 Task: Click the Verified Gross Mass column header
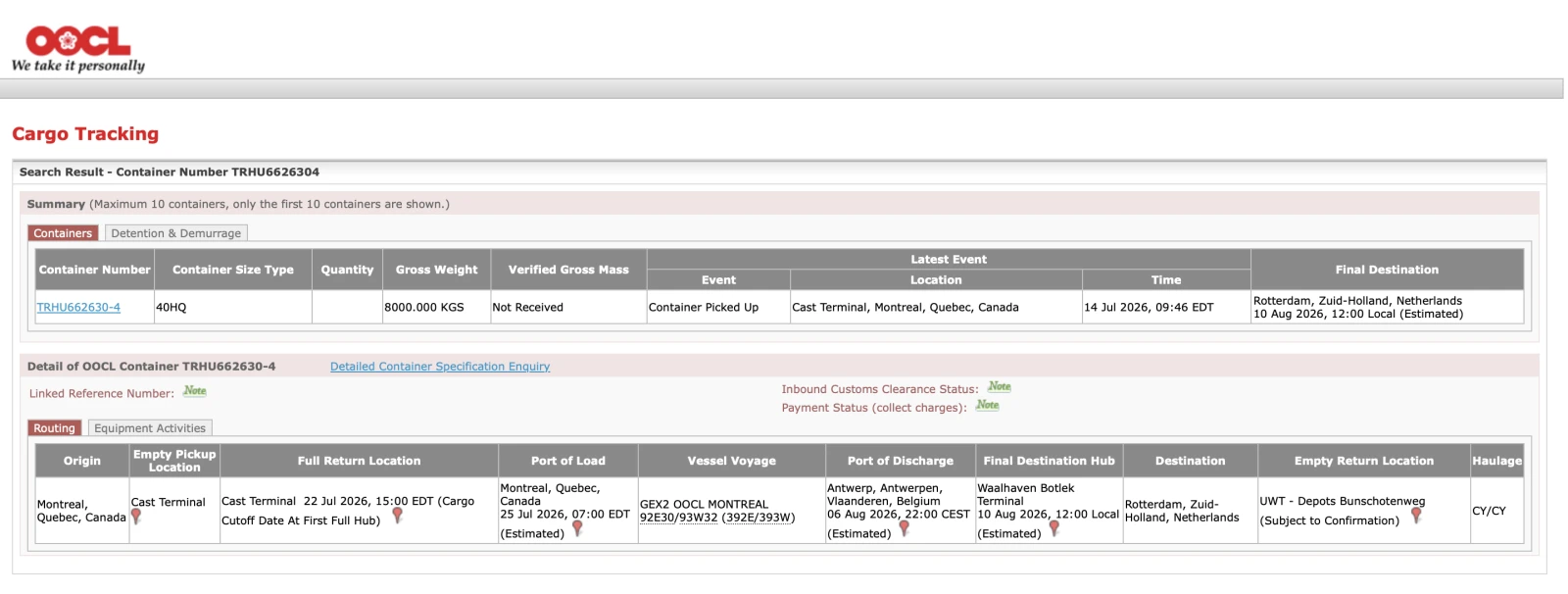568,270
